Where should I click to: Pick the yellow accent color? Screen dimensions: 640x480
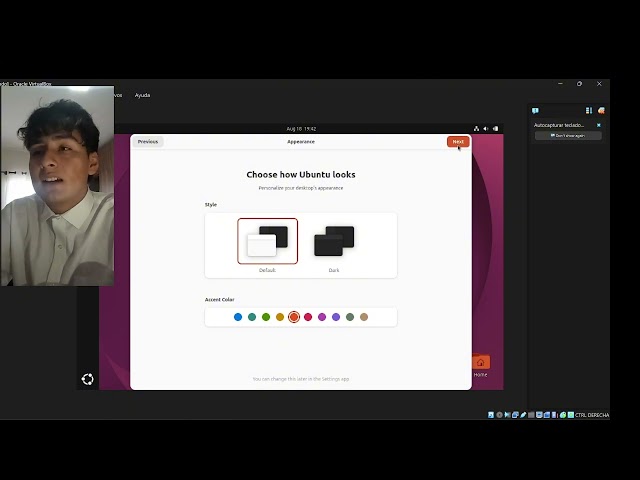click(x=280, y=317)
